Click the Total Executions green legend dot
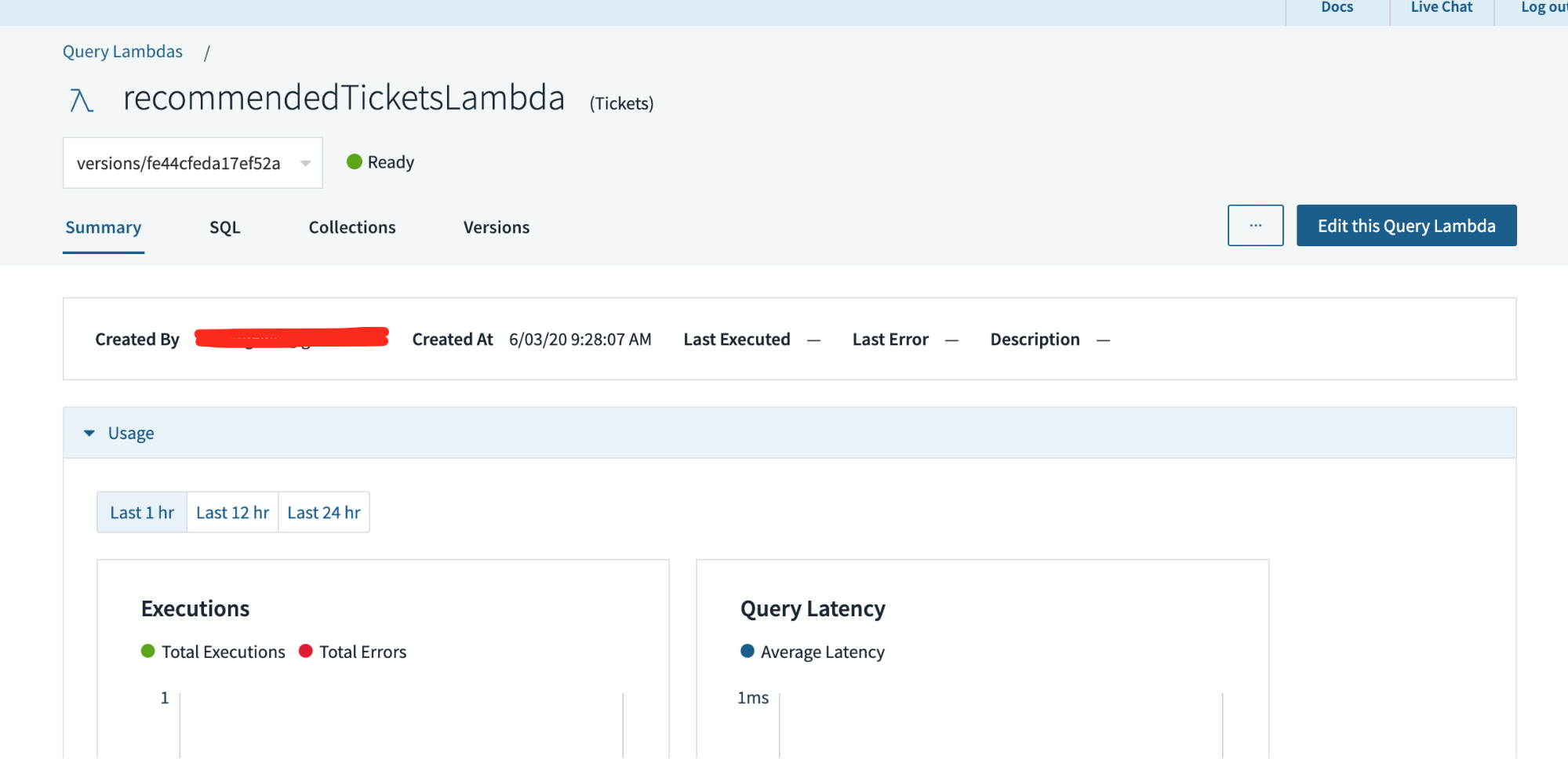The height and width of the screenshot is (759, 1568). click(x=147, y=651)
